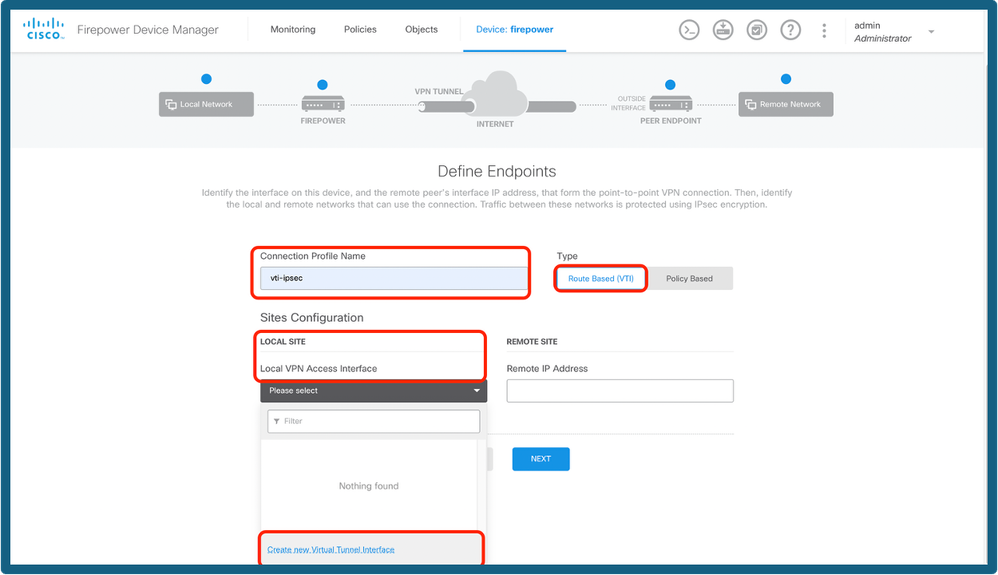This screenshot has width=998, height=575.
Task: Click Create new Virtual Tunnel Interface link
Action: point(331,550)
